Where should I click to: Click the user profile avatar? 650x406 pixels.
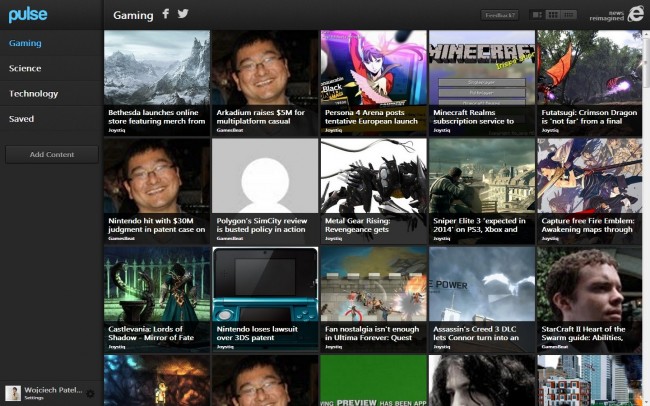click(x=13, y=393)
